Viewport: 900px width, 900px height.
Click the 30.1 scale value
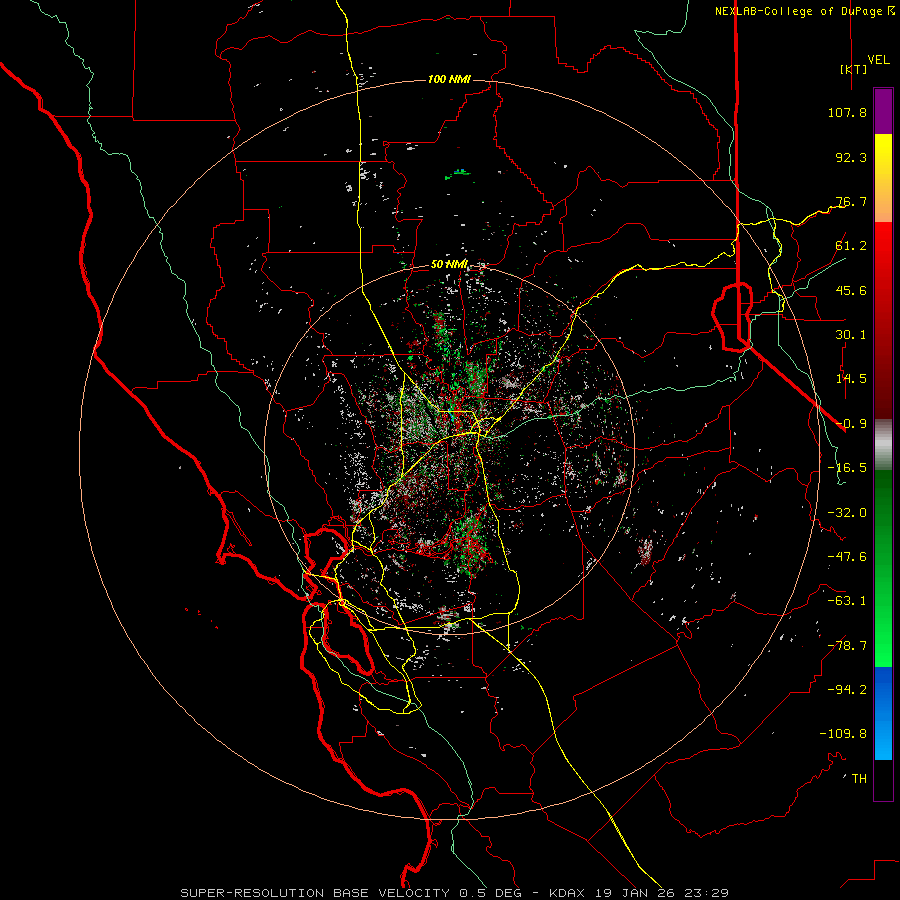coord(851,335)
